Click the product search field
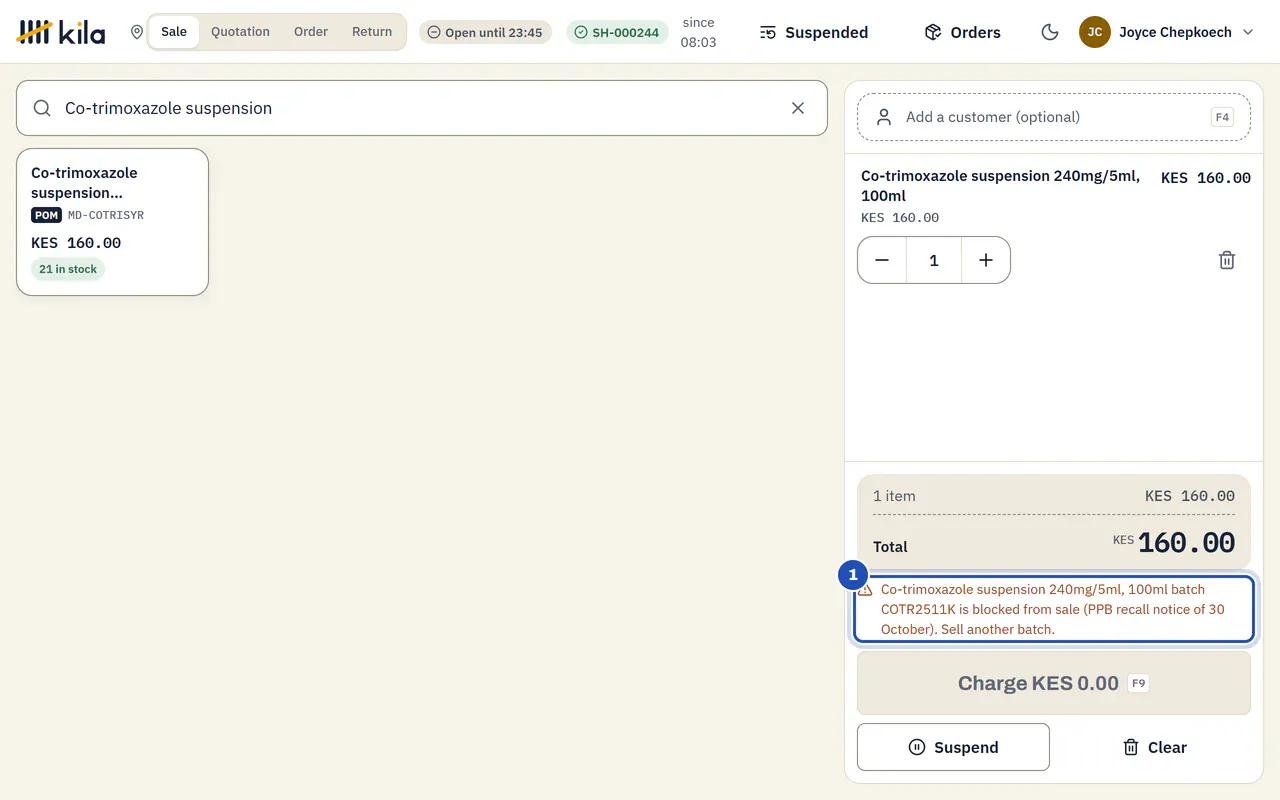The image size is (1280, 800). 422,108
